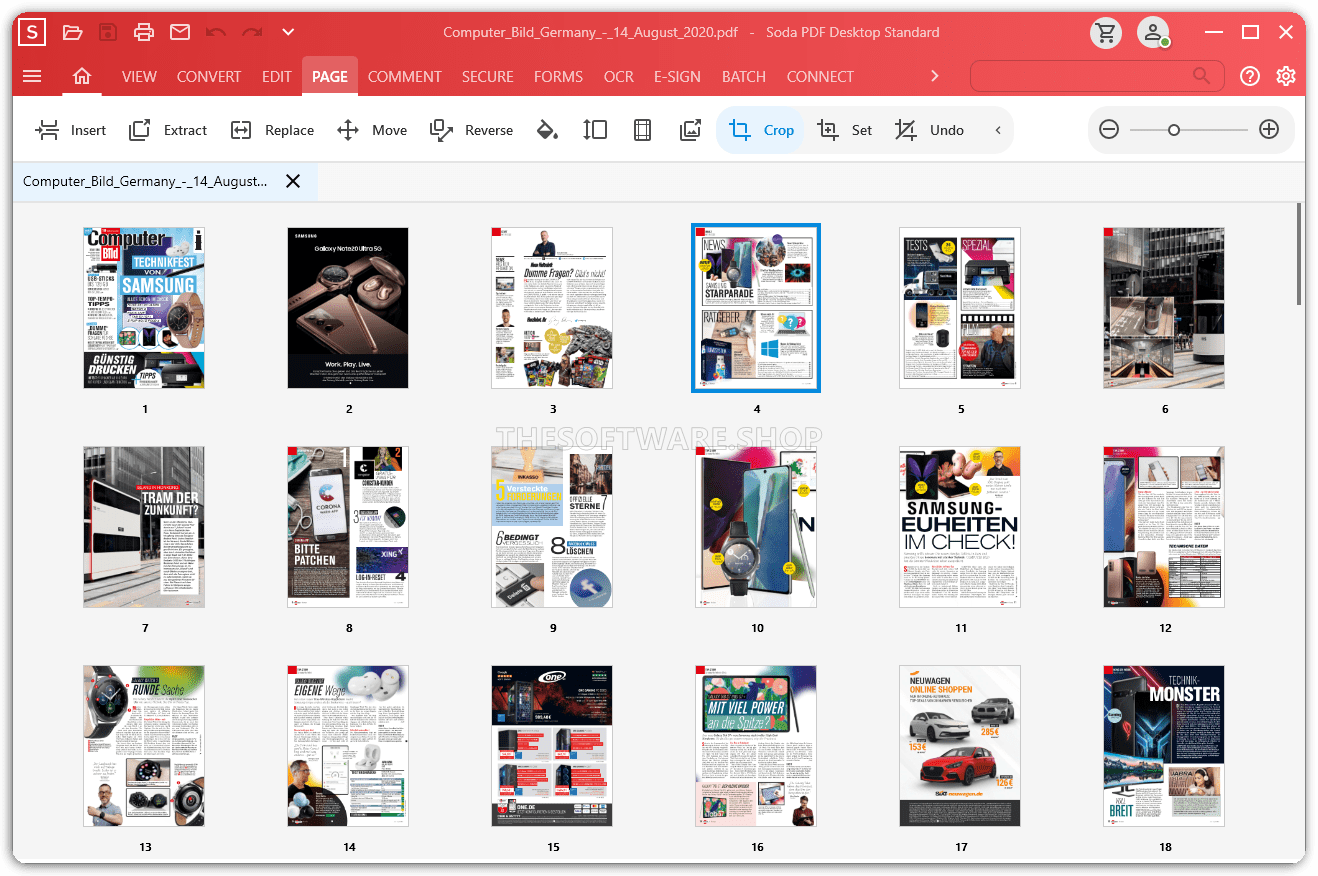
Task: Expand more ribbon tabs with right chevron
Action: point(935,76)
